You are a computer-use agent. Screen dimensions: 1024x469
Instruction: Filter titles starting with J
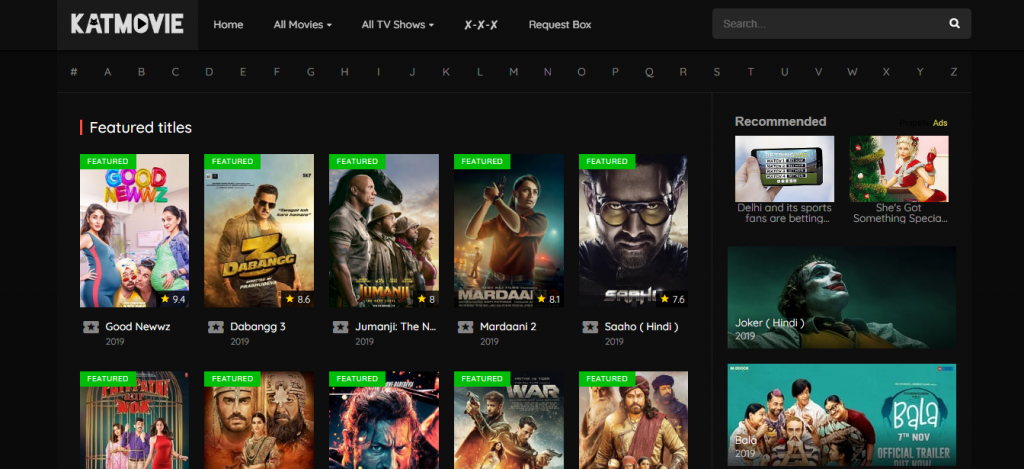click(412, 72)
